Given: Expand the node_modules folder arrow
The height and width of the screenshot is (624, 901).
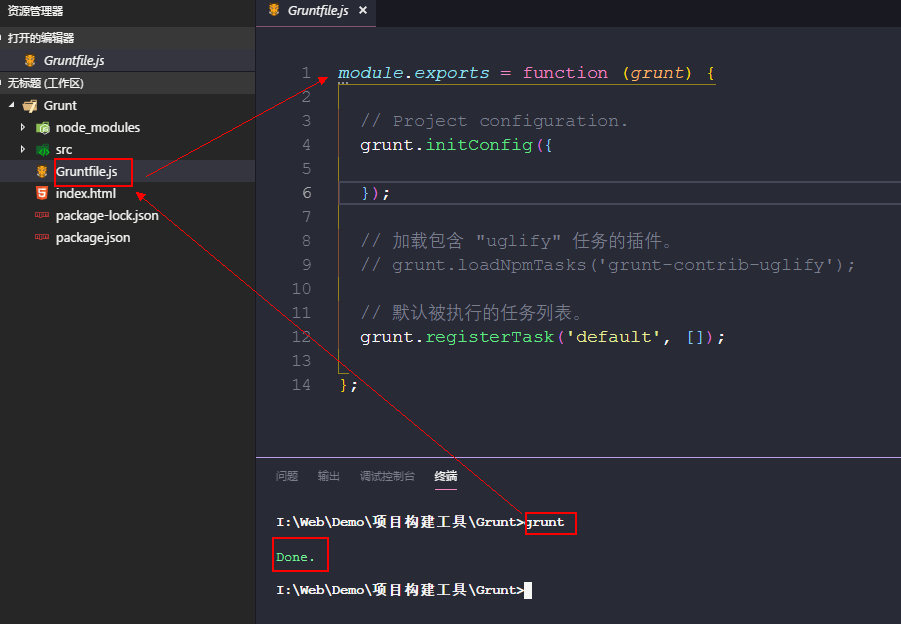Looking at the screenshot, I should coord(23,128).
